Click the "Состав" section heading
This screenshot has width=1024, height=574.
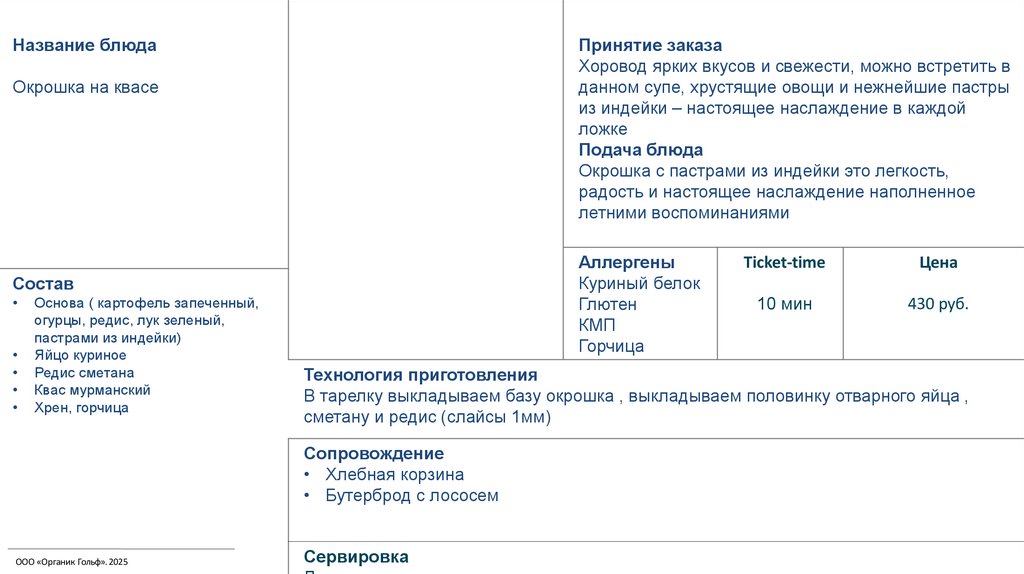[43, 284]
